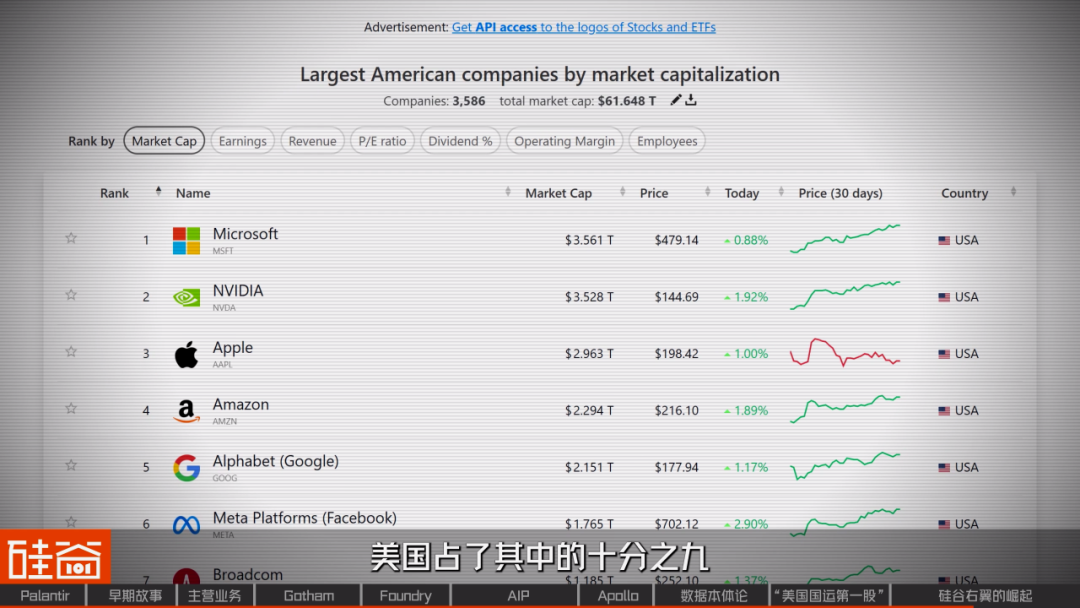Click the Amazon logo icon

click(x=186, y=411)
